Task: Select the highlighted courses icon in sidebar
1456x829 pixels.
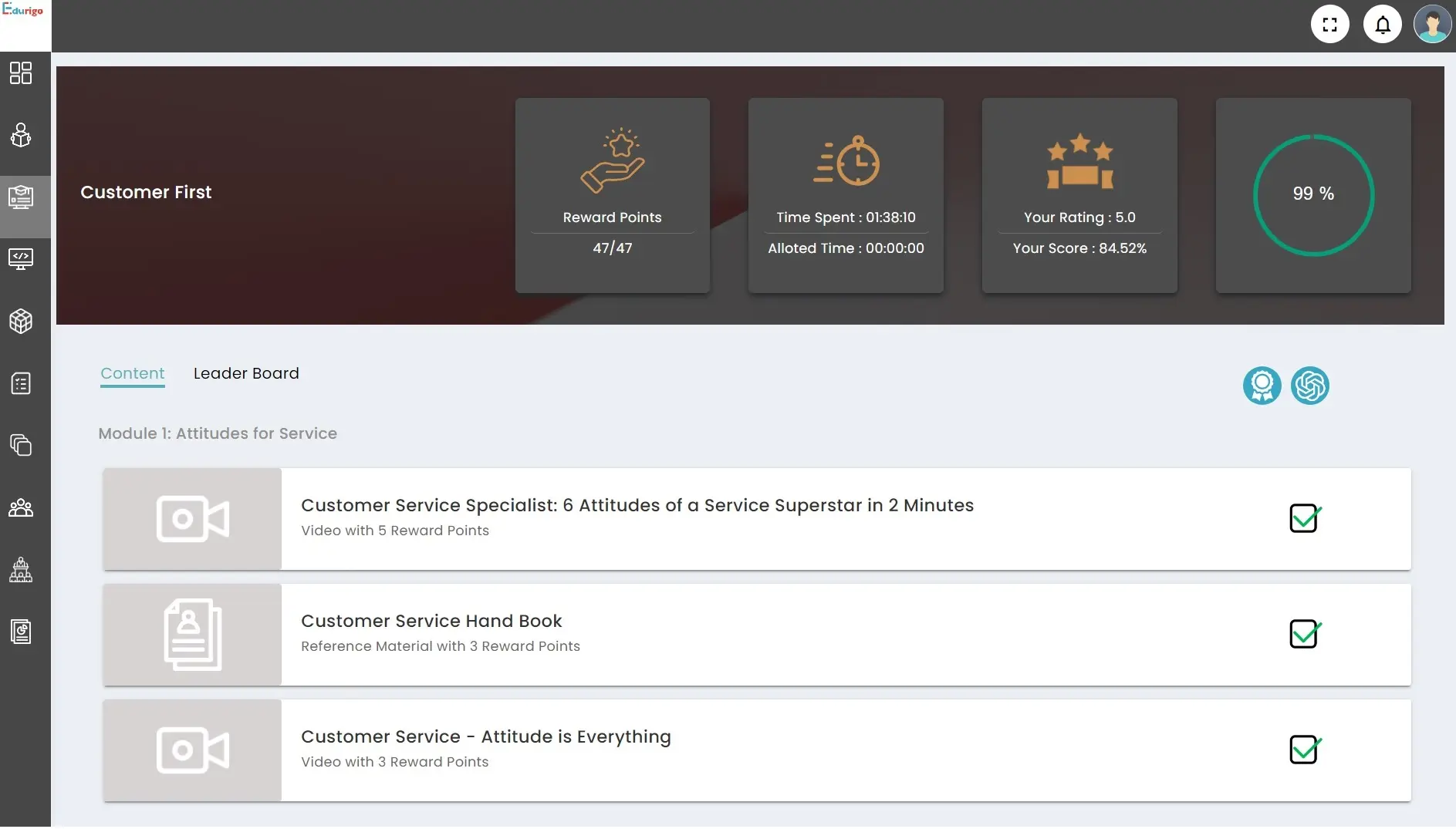Action: (21, 197)
